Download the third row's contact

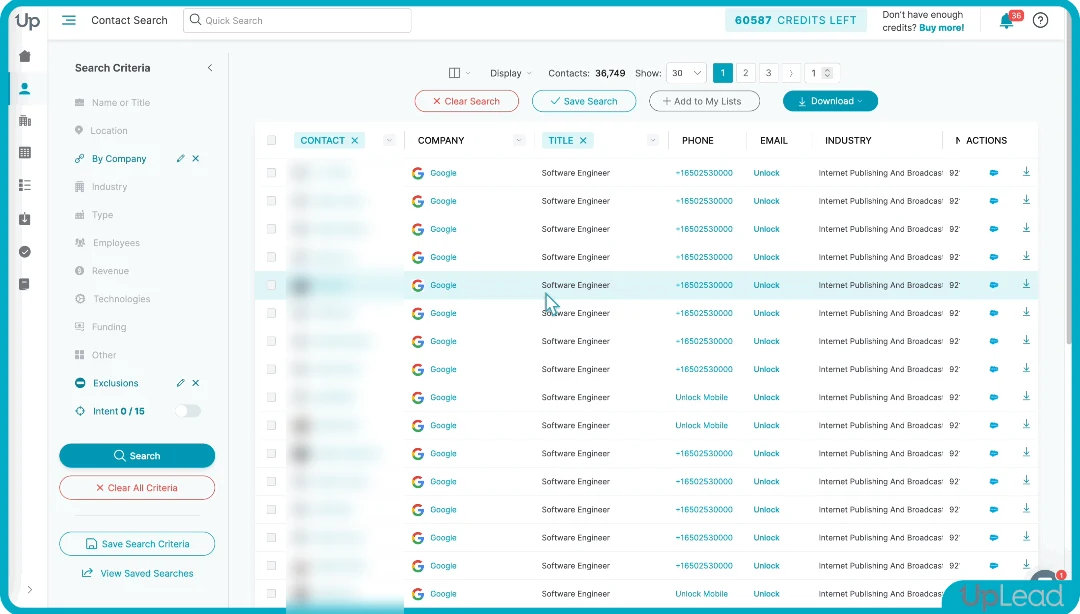coord(1026,228)
